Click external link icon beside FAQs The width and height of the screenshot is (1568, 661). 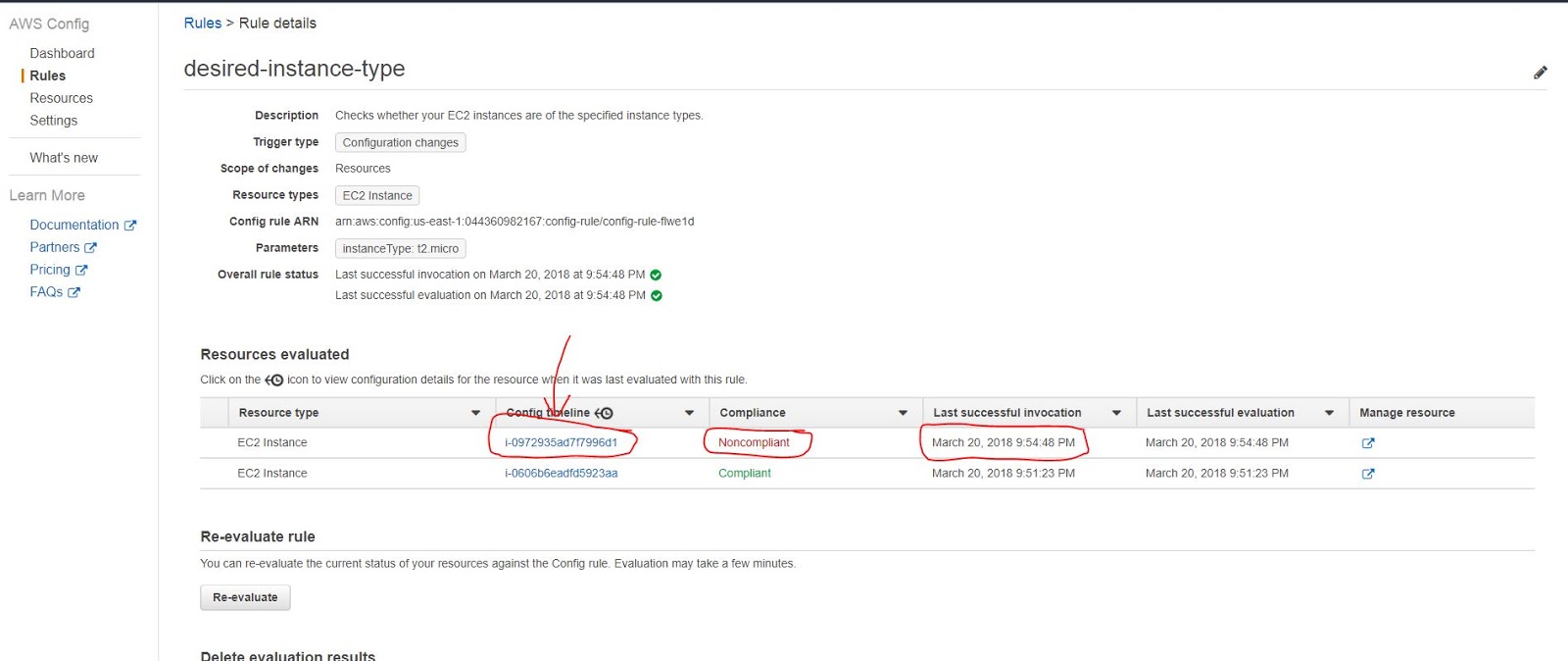pyautogui.click(x=73, y=292)
